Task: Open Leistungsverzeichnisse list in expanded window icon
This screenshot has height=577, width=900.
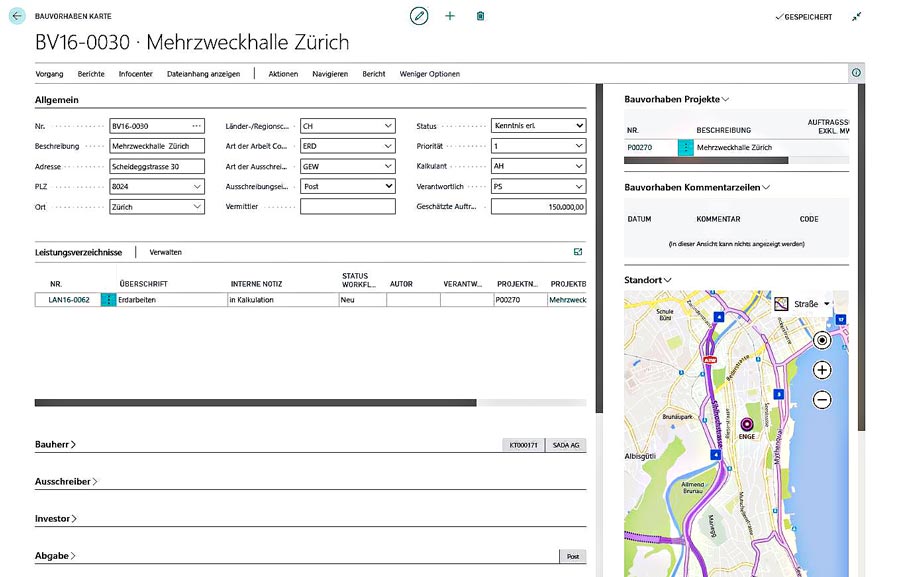Action: [578, 252]
